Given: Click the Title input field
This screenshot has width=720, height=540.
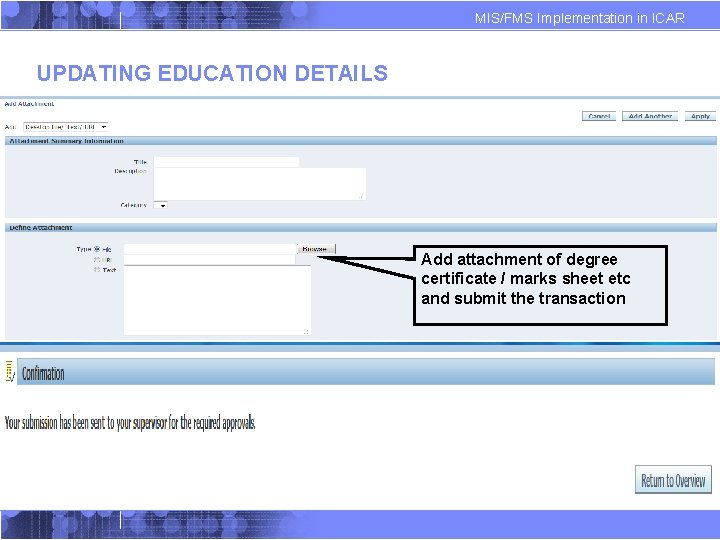Looking at the screenshot, I should tap(226, 162).
